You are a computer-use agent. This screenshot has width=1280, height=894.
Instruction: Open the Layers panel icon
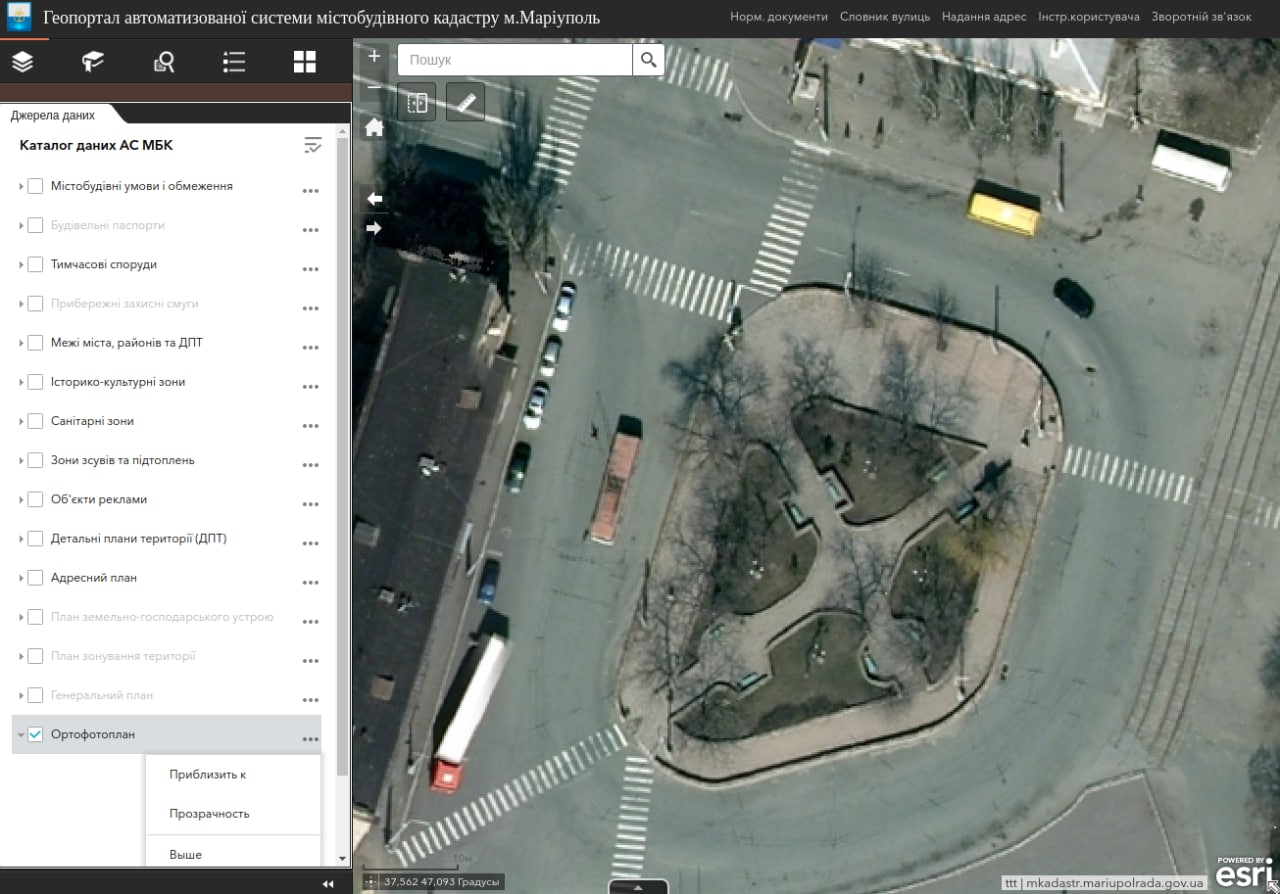(x=23, y=62)
